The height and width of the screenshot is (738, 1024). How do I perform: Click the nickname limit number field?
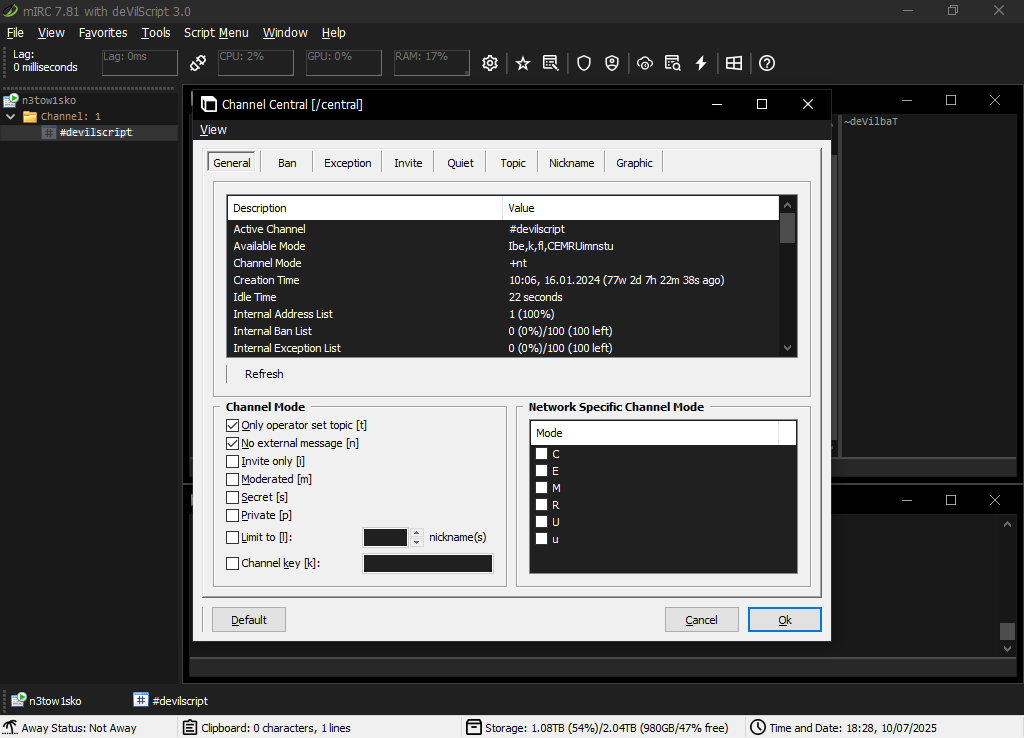(385, 537)
